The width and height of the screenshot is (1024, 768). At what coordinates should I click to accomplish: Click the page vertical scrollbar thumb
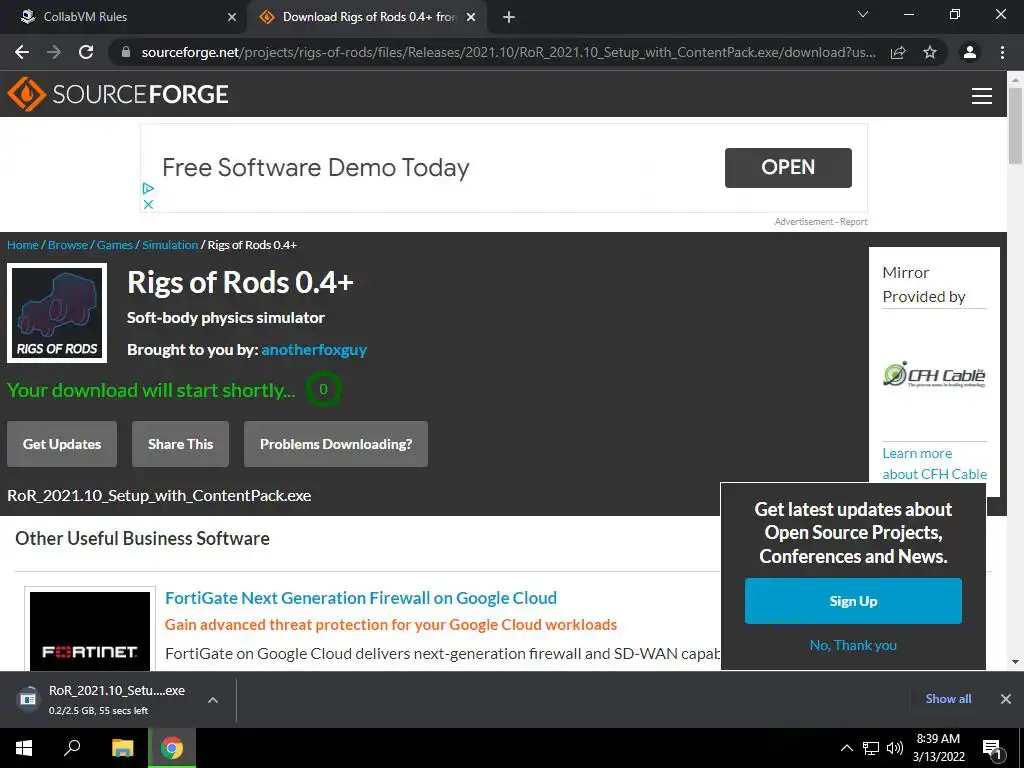click(x=1015, y=125)
